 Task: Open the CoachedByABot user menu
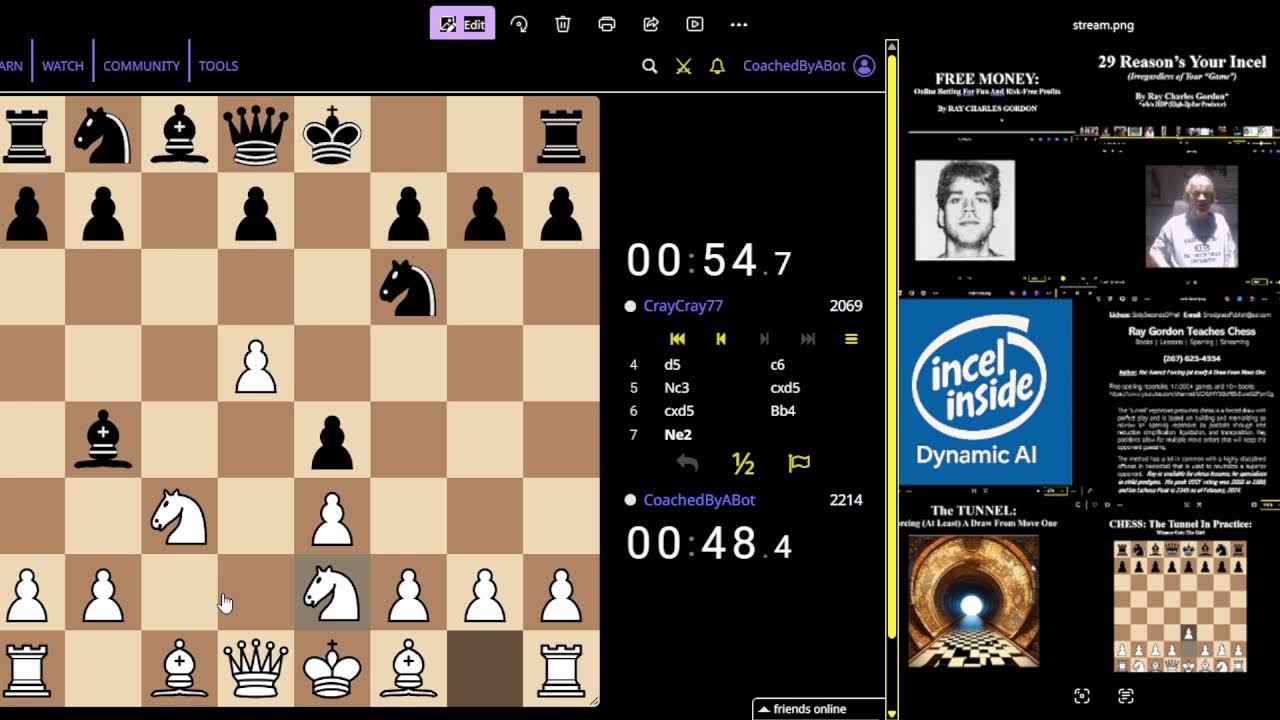[x=809, y=66]
